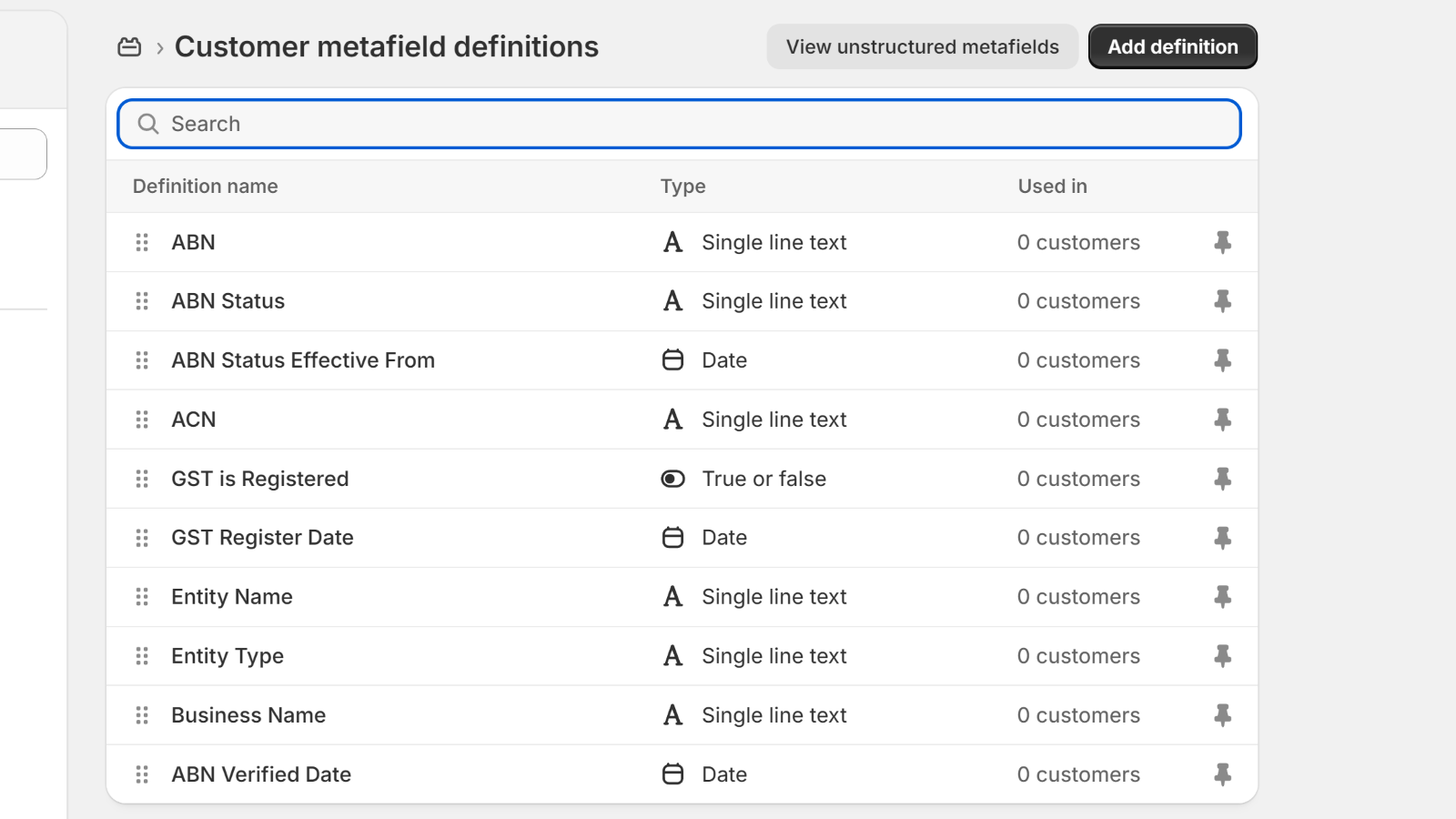The height and width of the screenshot is (819, 1456).
Task: Click "Single line text" in ACN row
Action: (x=774, y=420)
